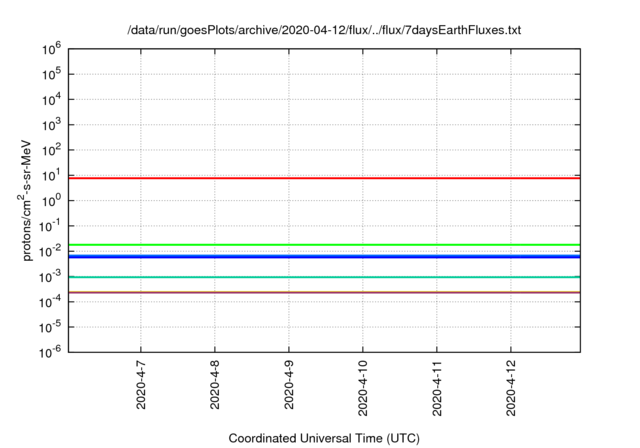Select the 10^-5 y-axis label
The image size is (640, 448).
coord(50,327)
